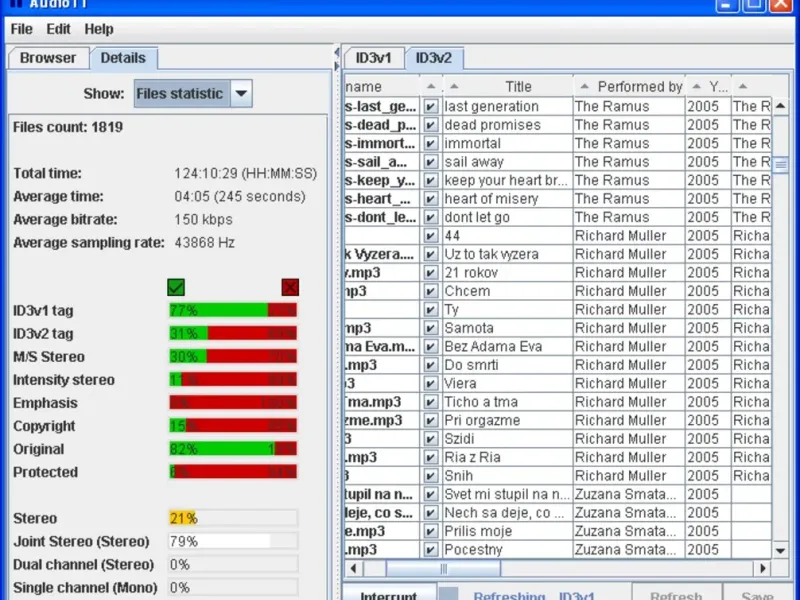Viewport: 800px width, 600px height.
Task: Select the Details tab
Action: pyautogui.click(x=123, y=58)
